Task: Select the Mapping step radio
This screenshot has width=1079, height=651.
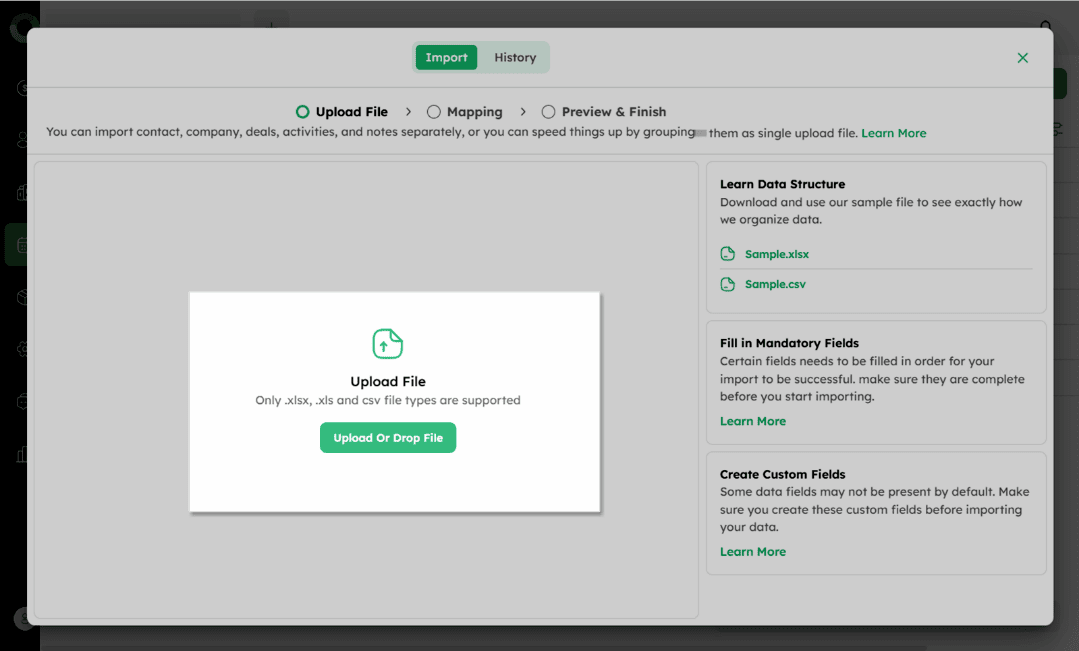Action: (434, 112)
